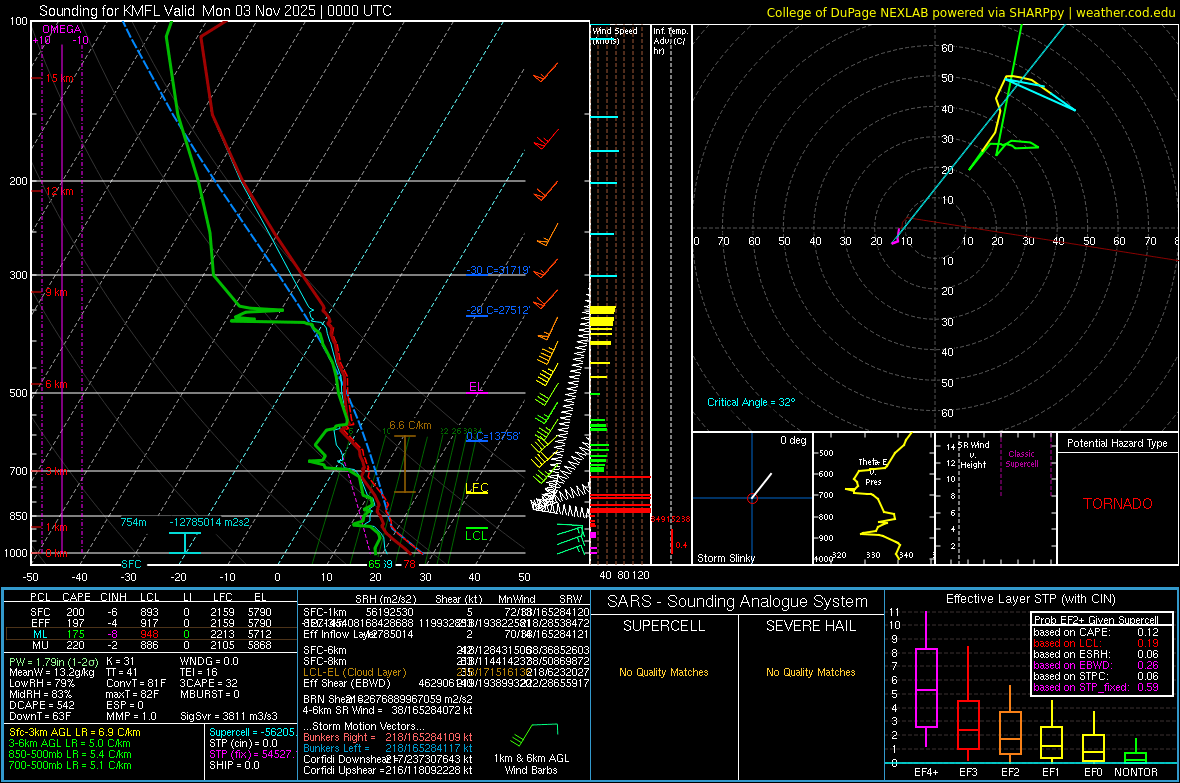1180x783 pixels.
Task: Select 'Sfc-3km AGL LR = 6.9 C/km'
Action: (75, 732)
